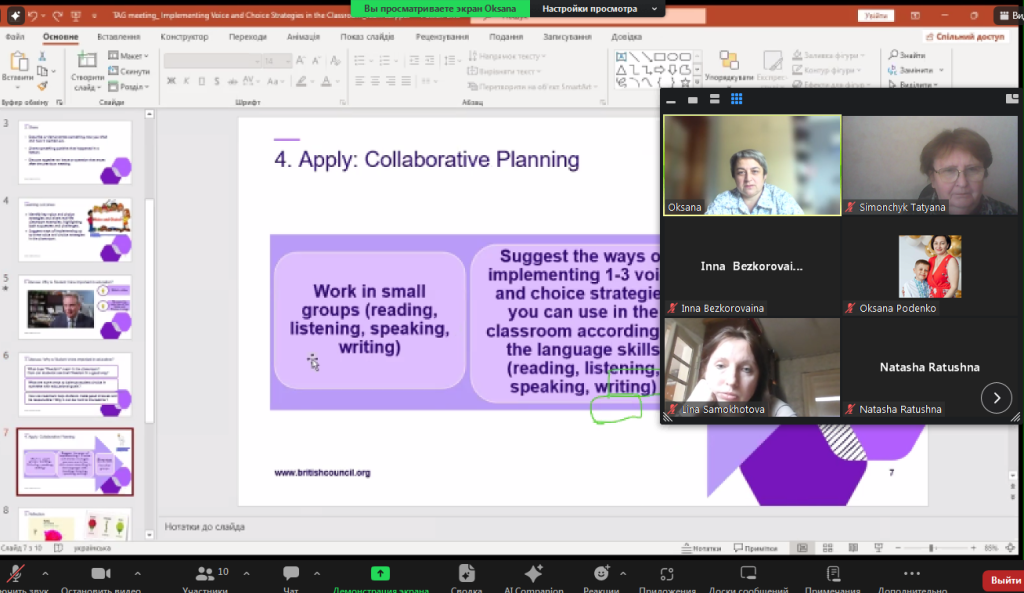
Task: Stop video with camera icon
Action: [x=100, y=573]
